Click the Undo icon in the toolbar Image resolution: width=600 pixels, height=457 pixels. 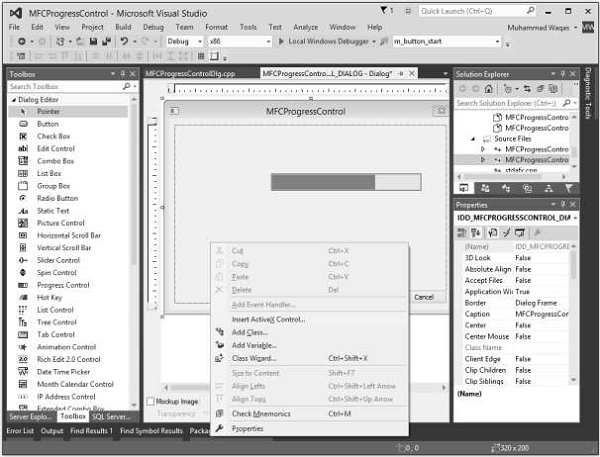pyautogui.click(x=124, y=42)
